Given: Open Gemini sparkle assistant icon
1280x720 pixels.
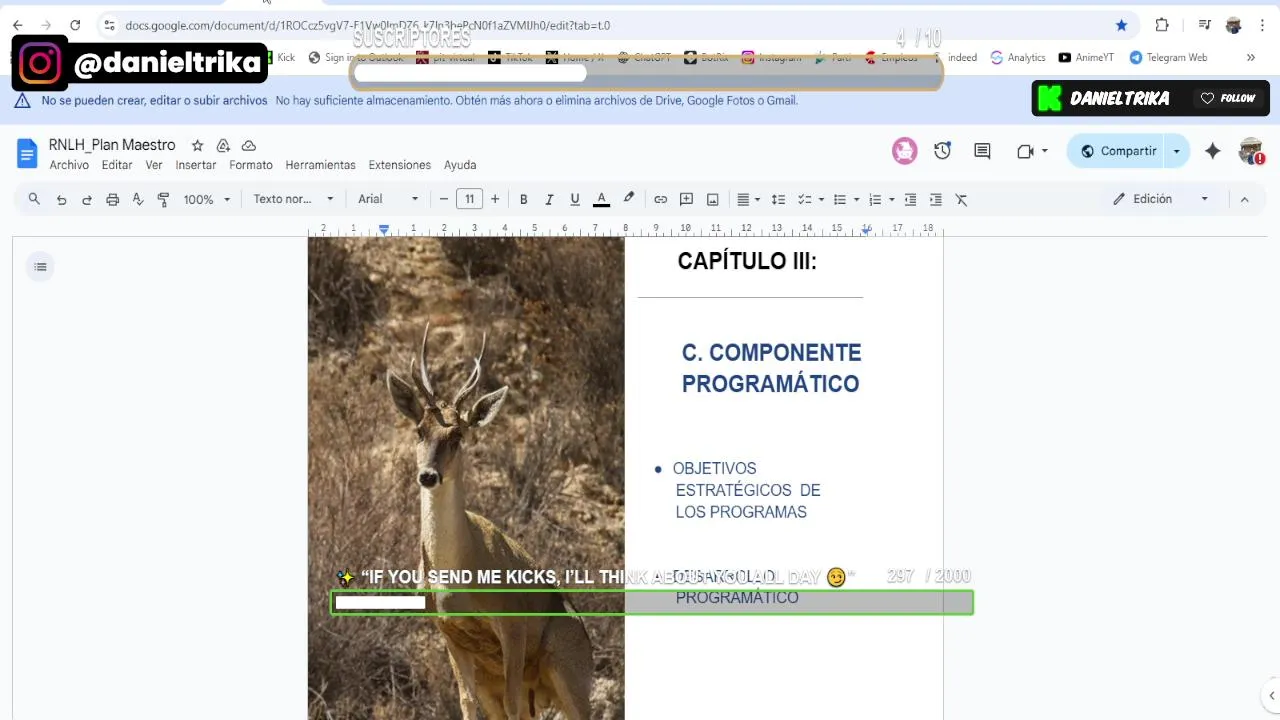Looking at the screenshot, I should pos(1212,151).
